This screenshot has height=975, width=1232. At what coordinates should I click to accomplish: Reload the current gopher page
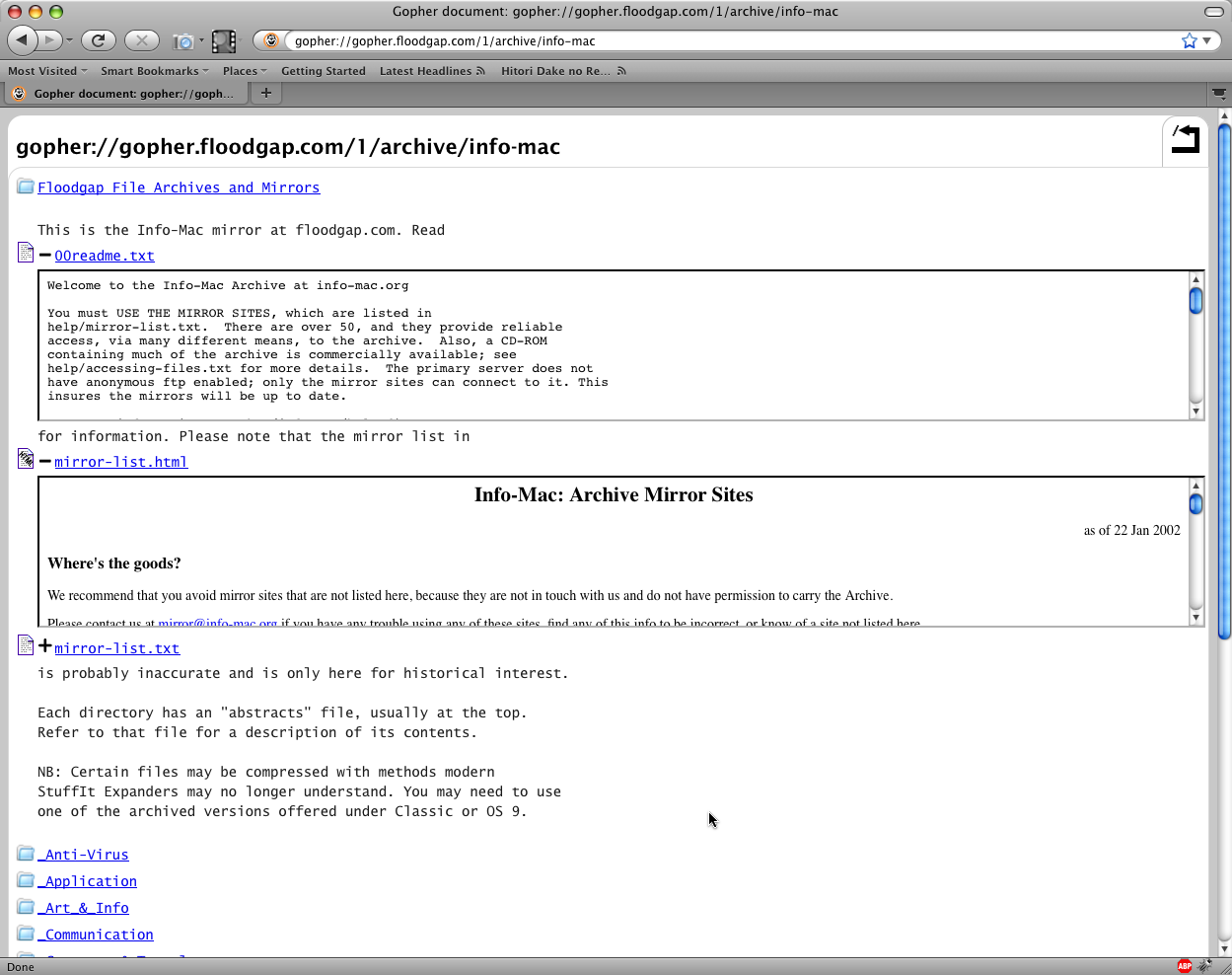(x=98, y=40)
